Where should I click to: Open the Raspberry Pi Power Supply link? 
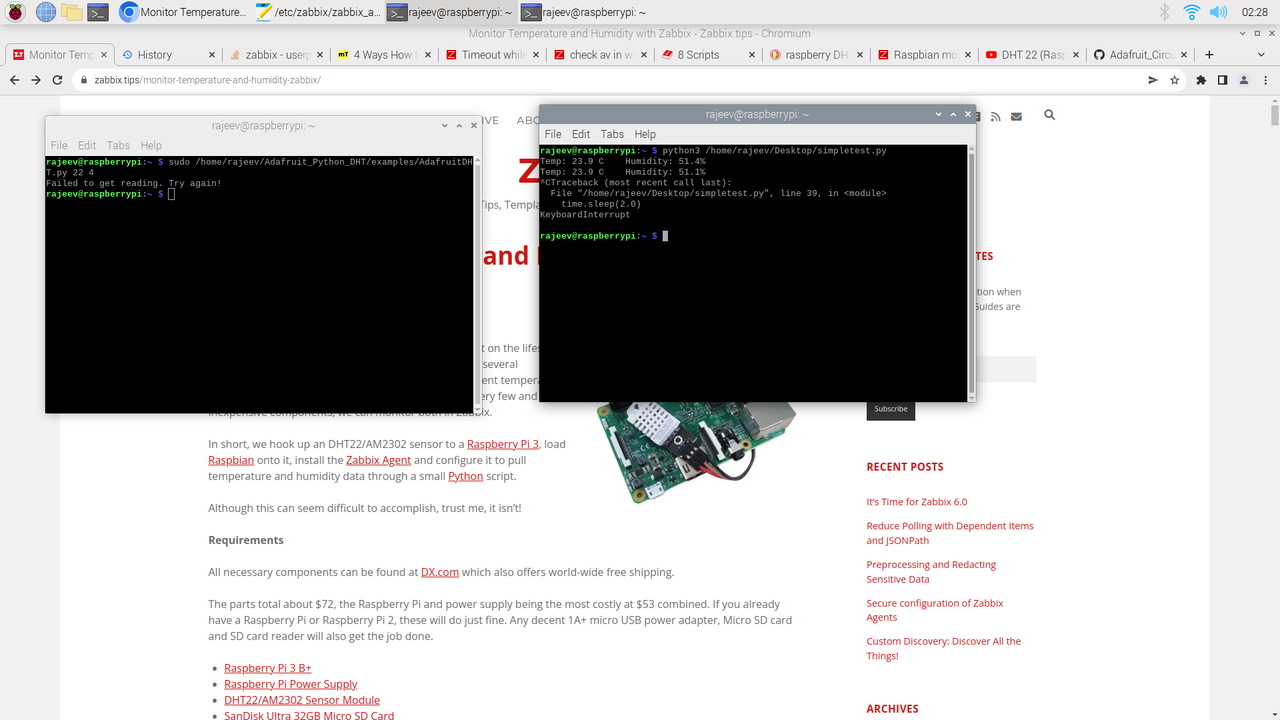291,684
